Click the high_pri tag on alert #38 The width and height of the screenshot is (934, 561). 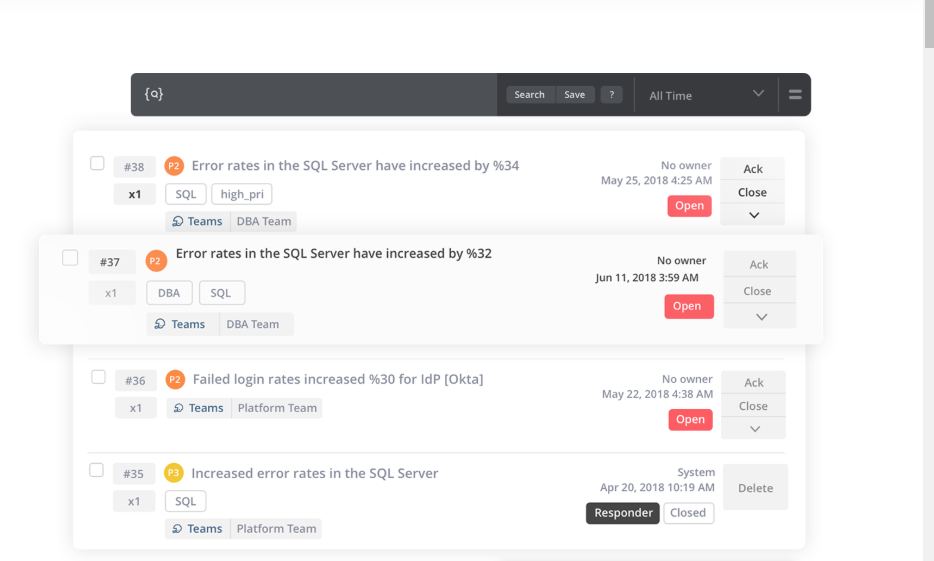pos(242,194)
